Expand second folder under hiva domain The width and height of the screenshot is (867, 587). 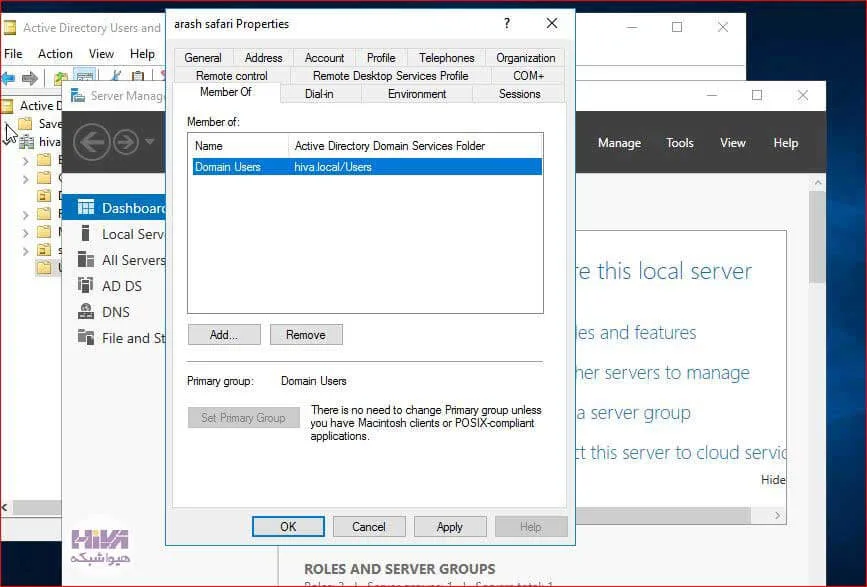(x=25, y=179)
